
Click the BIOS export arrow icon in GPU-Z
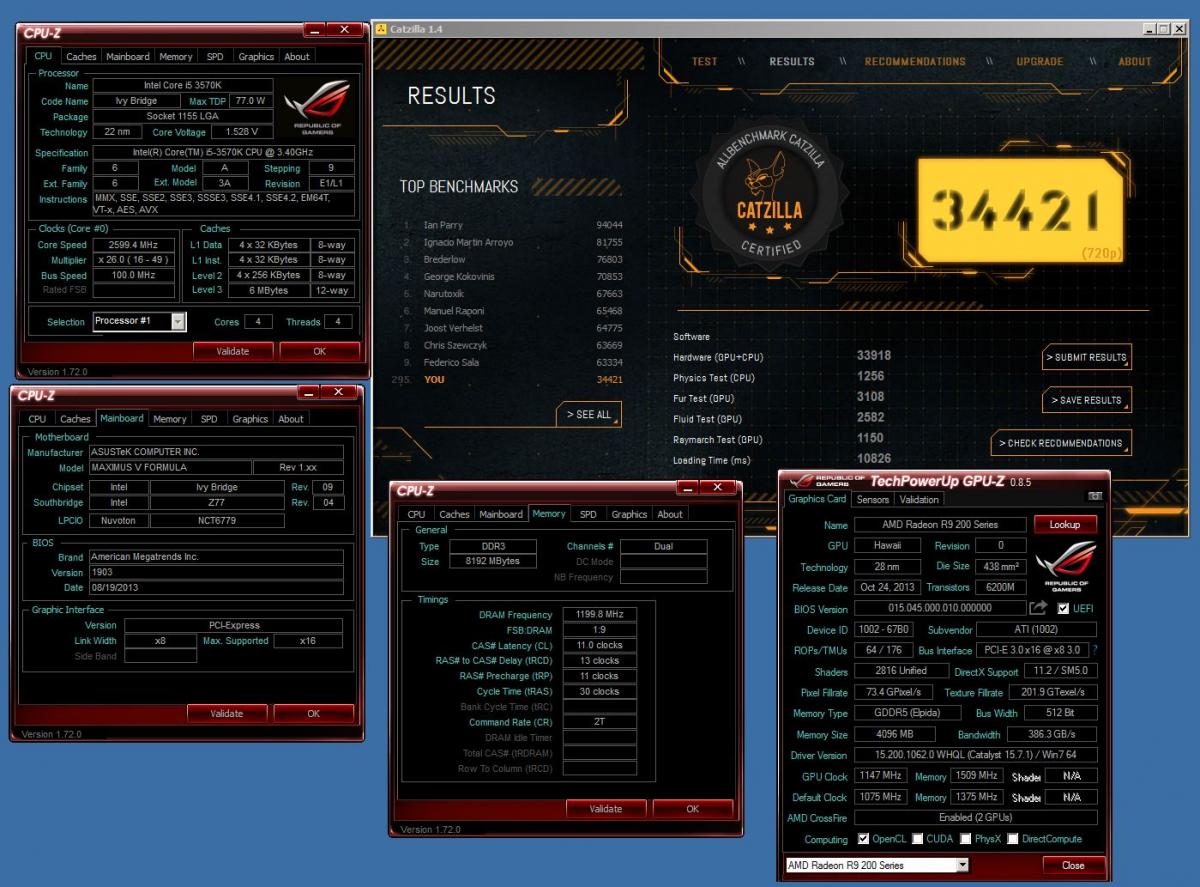tap(1038, 608)
